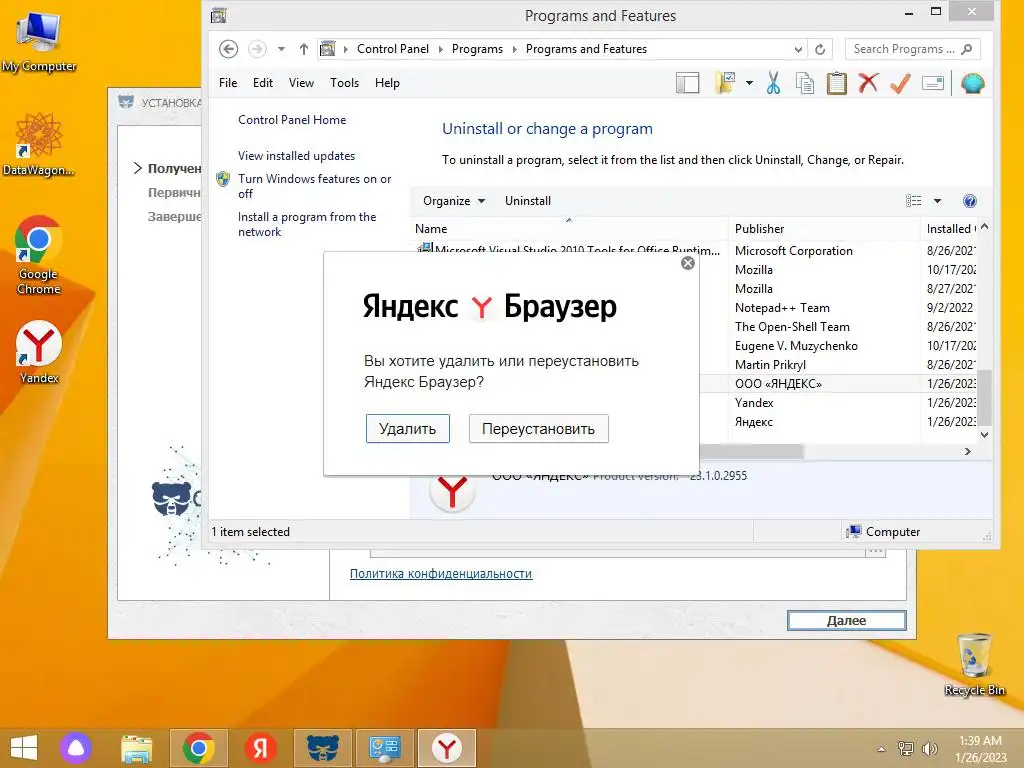The width and height of the screenshot is (1024, 768).
Task: Open the Edit menu
Action: coord(263,83)
